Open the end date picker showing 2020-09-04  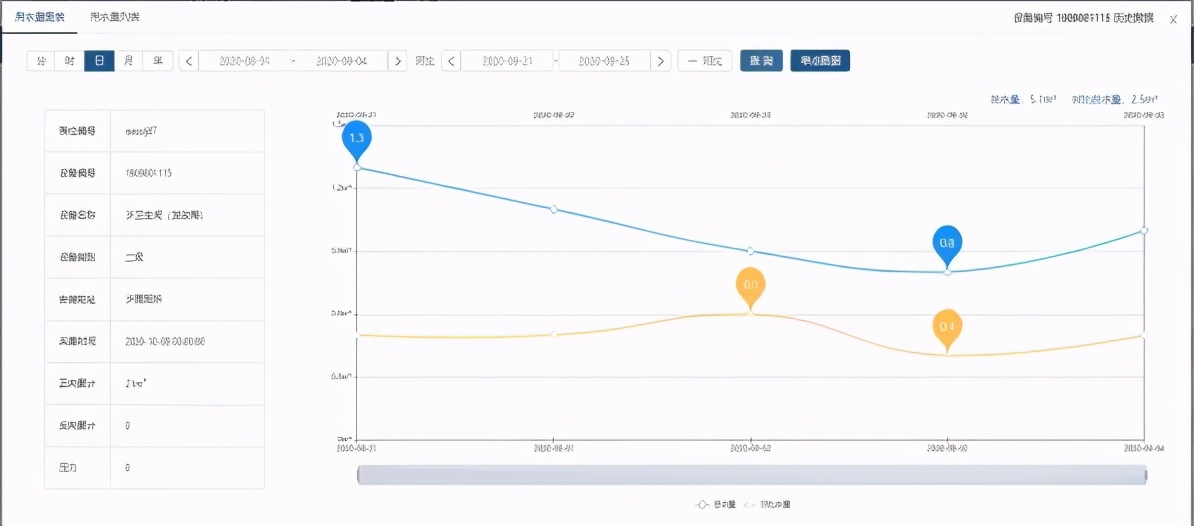[x=342, y=61]
